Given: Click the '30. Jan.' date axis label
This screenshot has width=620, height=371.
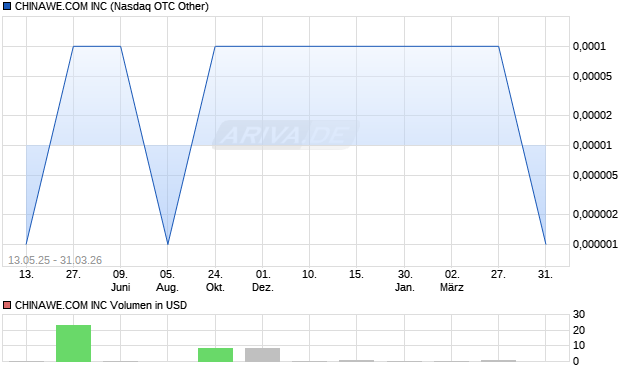Looking at the screenshot, I should click(405, 280).
